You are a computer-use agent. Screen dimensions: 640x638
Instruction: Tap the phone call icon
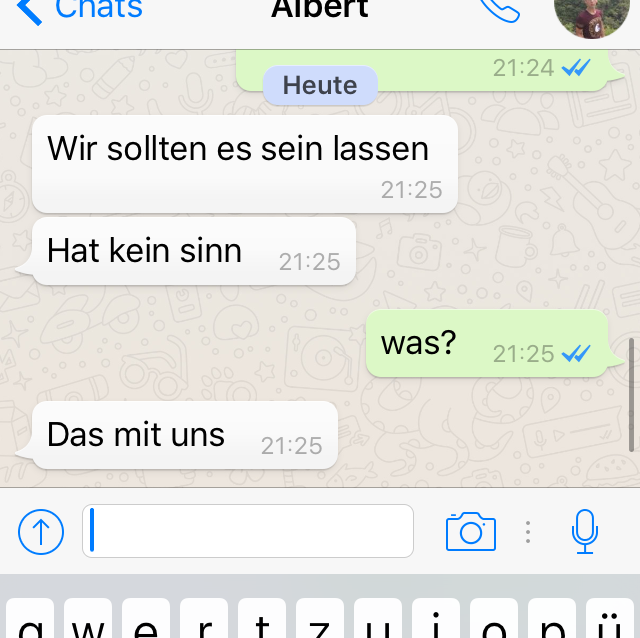(x=500, y=10)
